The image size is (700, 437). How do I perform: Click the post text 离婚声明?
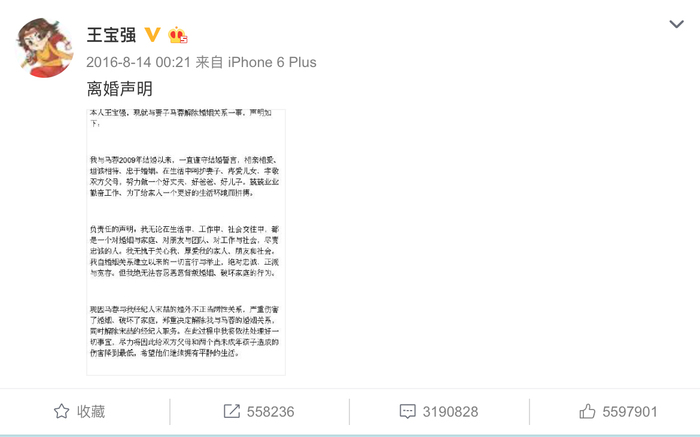coord(120,89)
